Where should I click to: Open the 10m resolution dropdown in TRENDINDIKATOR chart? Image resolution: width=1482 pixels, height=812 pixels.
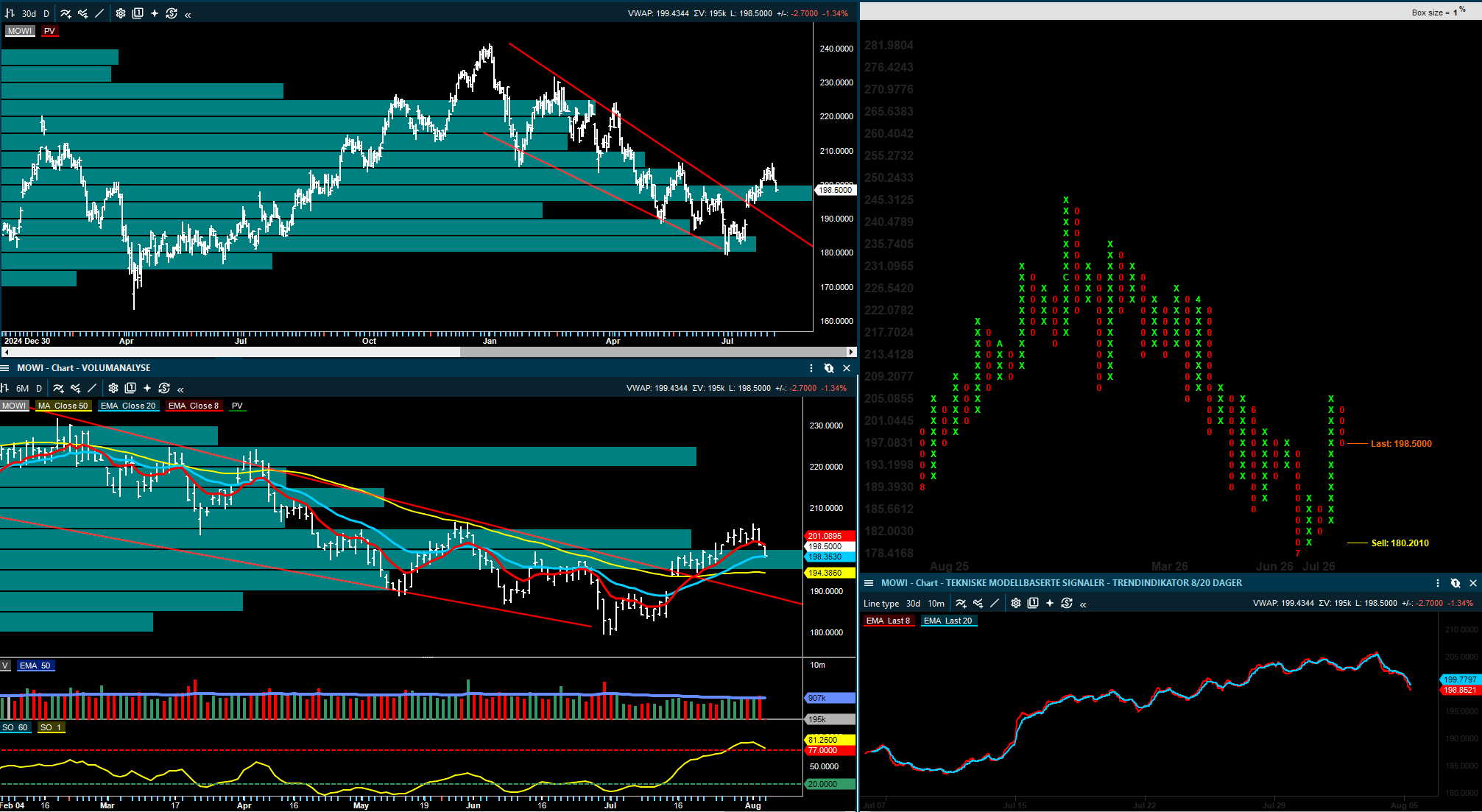point(936,603)
